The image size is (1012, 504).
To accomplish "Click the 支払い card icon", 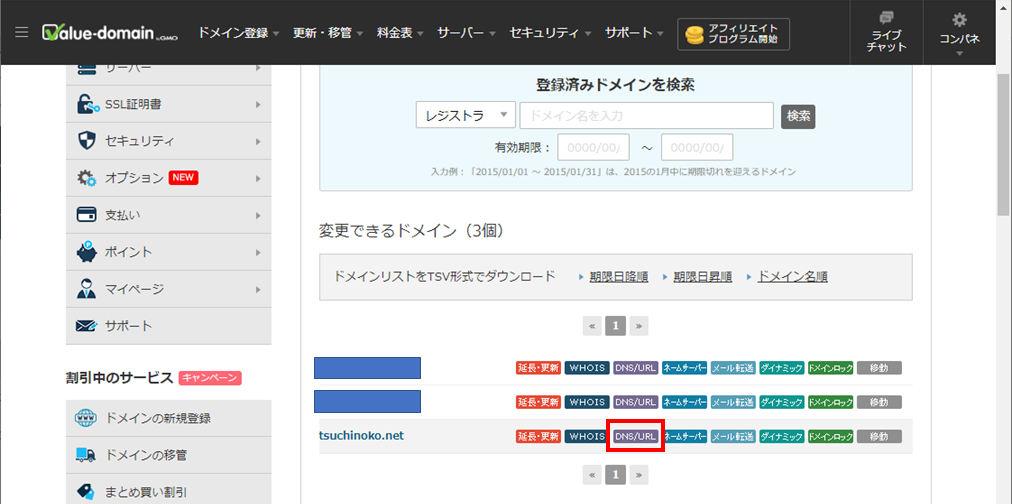I will (86, 215).
